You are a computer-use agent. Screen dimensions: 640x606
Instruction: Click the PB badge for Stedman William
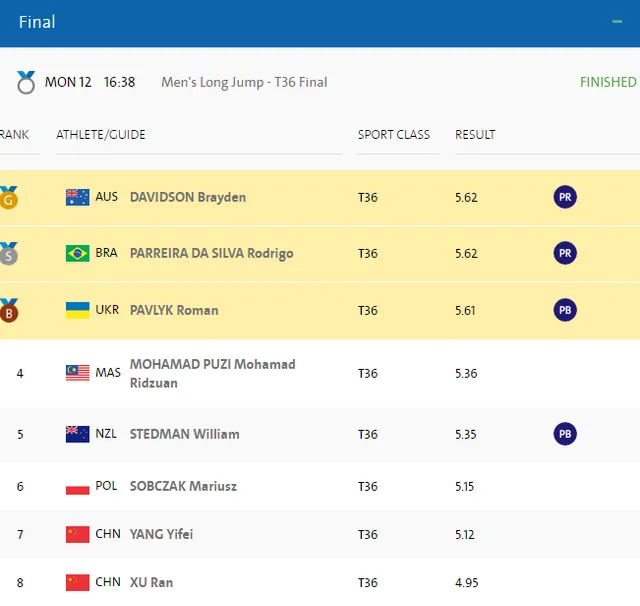click(565, 434)
